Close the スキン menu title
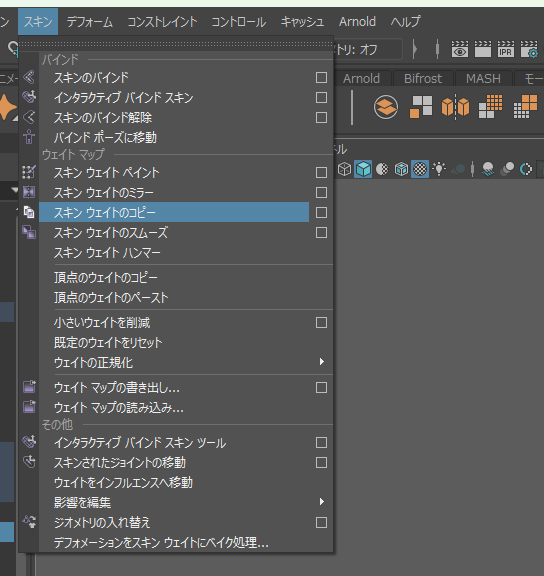This screenshot has height=576, width=544. [38, 22]
